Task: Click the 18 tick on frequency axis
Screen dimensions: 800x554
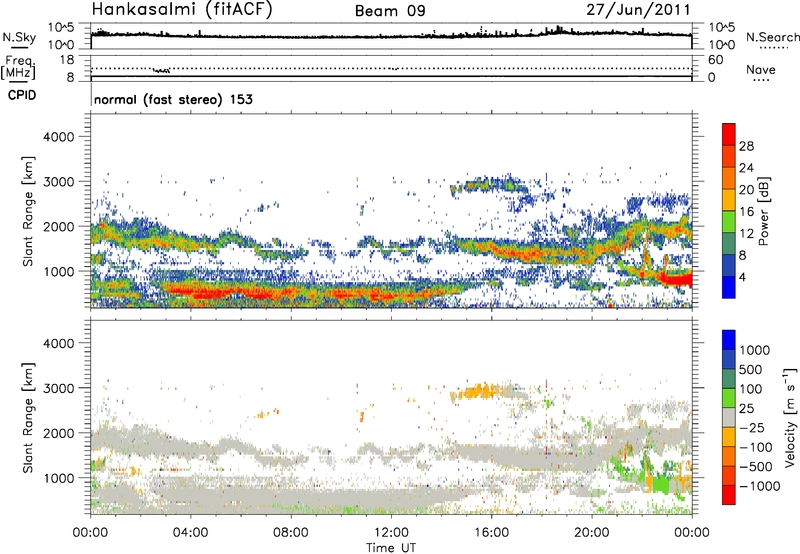Action: [67, 60]
